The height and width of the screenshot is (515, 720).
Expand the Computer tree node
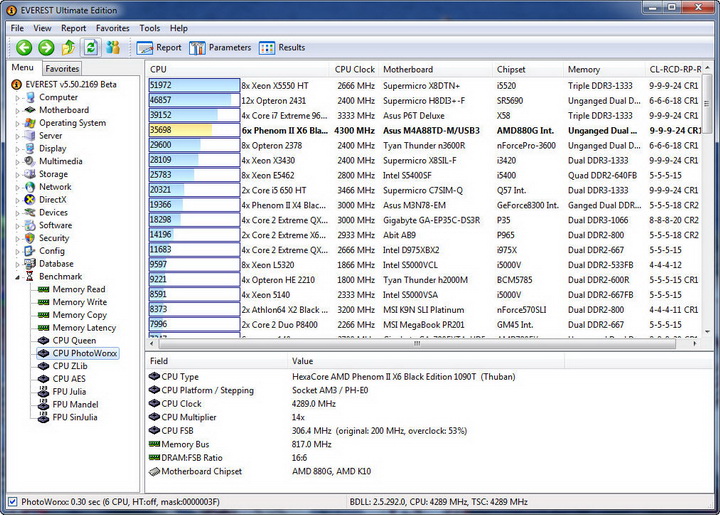coord(17,98)
